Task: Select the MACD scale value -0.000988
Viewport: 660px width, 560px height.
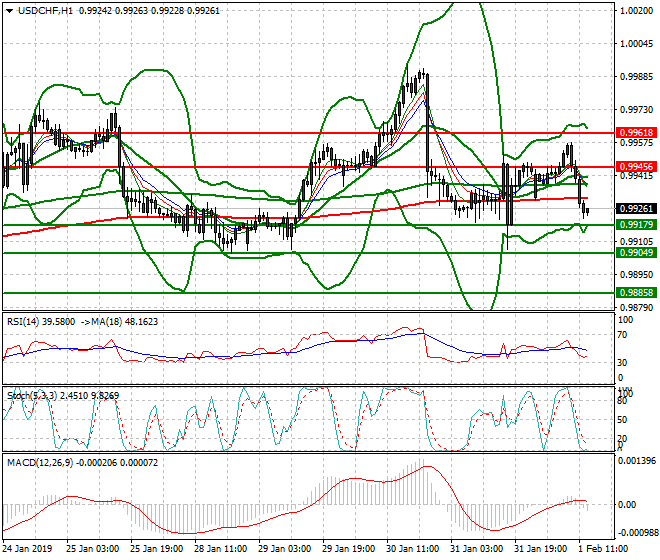Action: click(636, 533)
